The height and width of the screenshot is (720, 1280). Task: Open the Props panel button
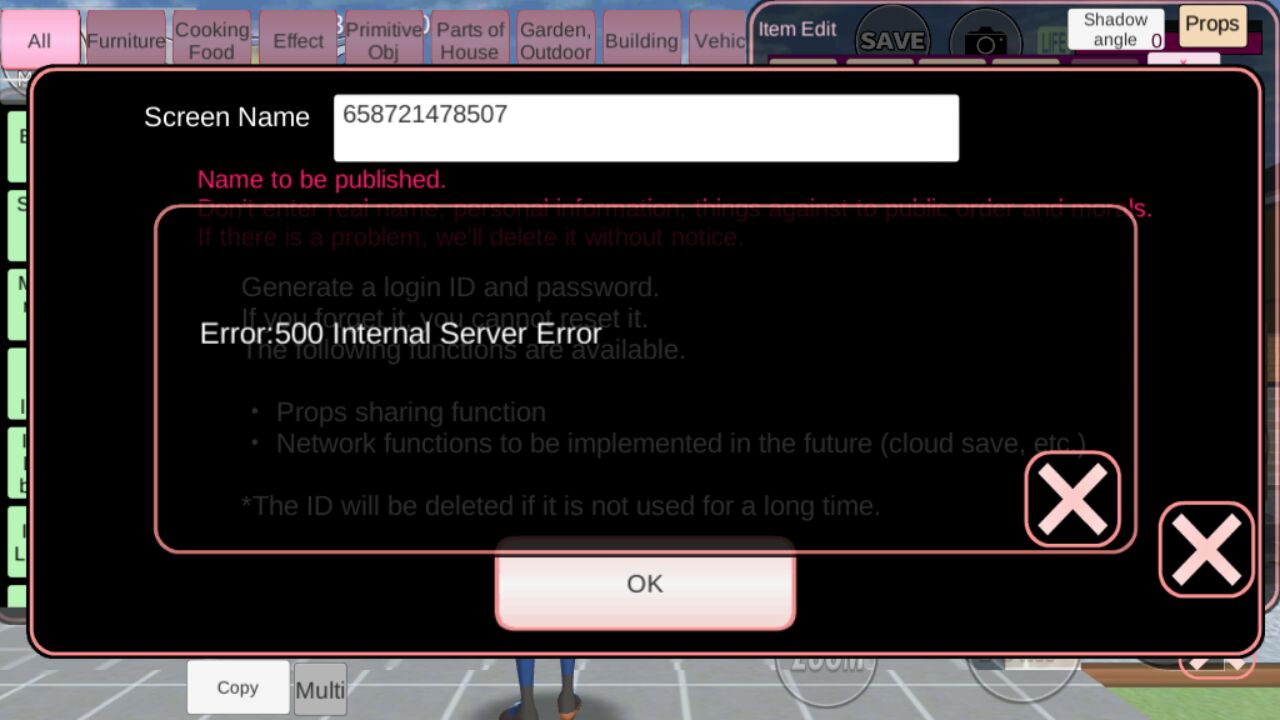(1212, 26)
